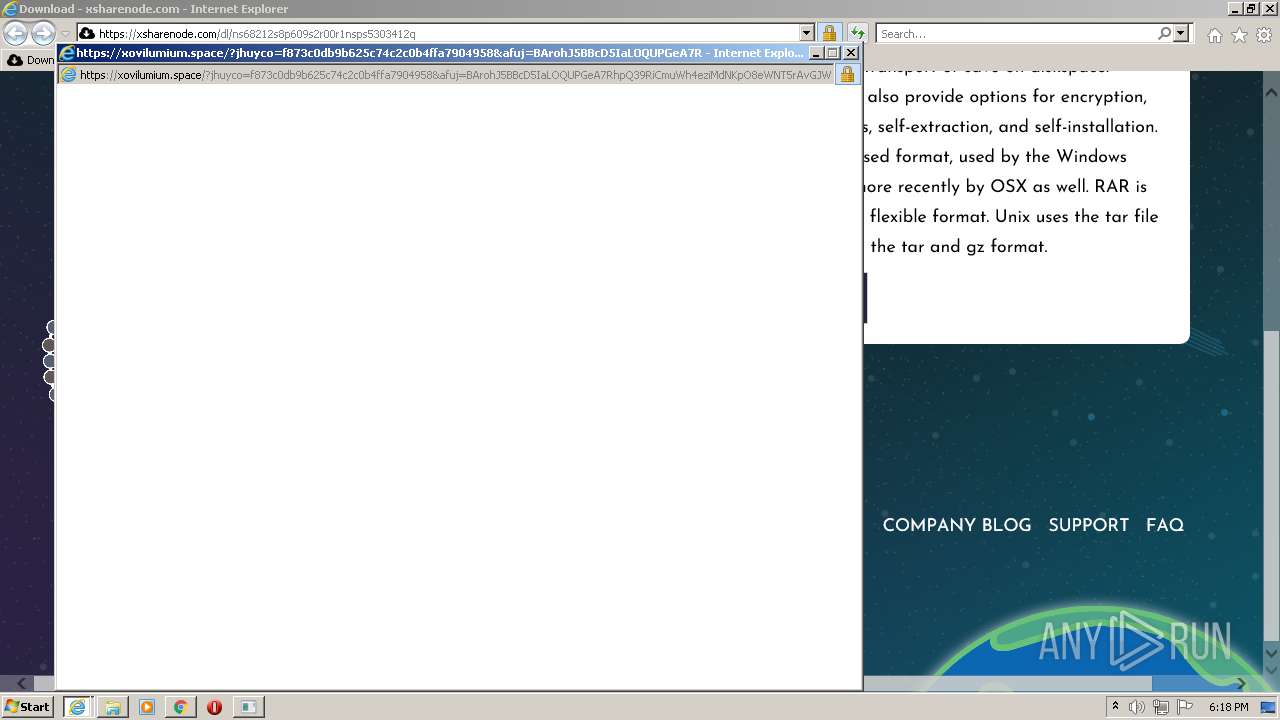Click the popup window's IE page icon
The height and width of the screenshot is (720, 1280).
pyautogui.click(x=68, y=75)
